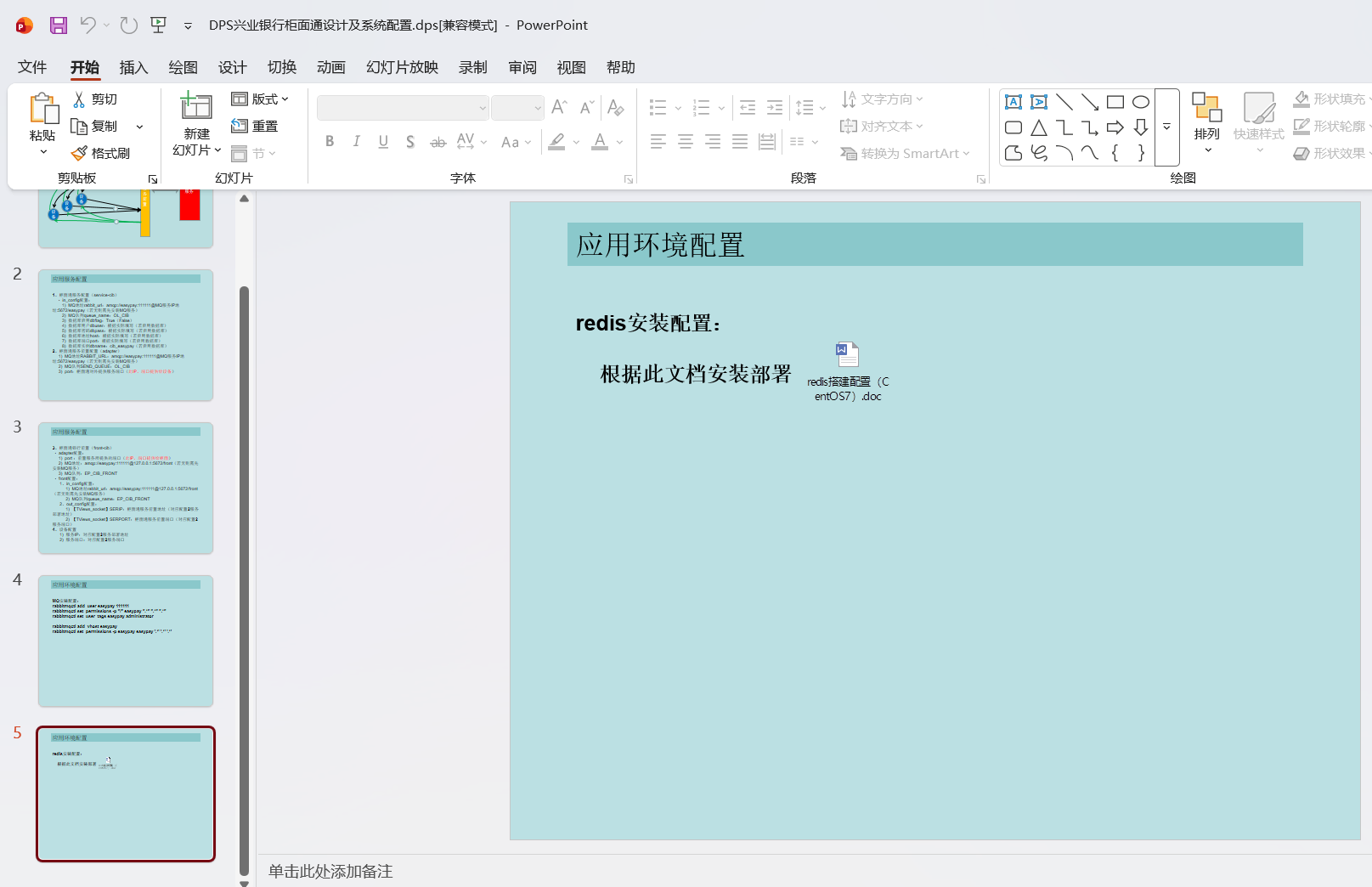Open 快速样式 quick styles gallery

(x=1259, y=124)
